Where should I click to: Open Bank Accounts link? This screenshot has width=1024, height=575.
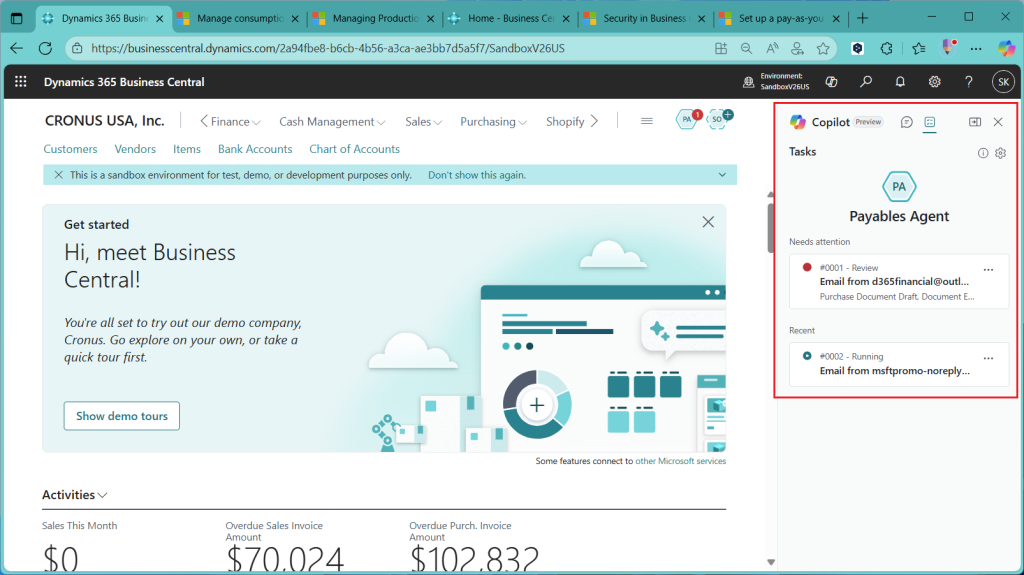click(255, 149)
